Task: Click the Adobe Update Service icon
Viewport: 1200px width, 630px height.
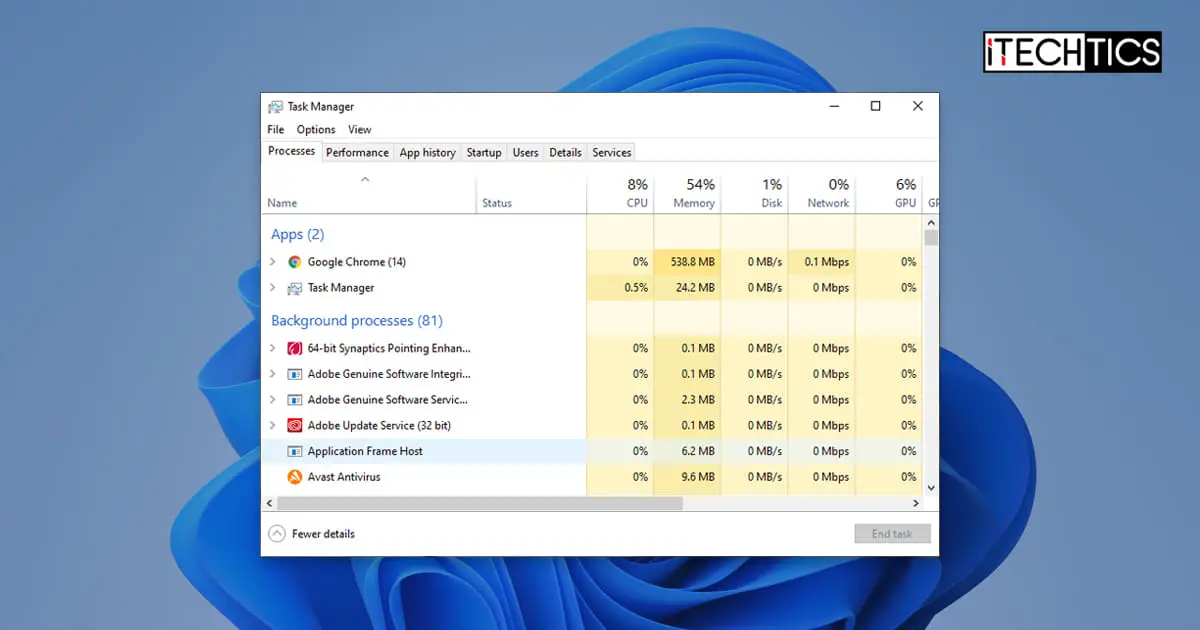Action: point(295,426)
